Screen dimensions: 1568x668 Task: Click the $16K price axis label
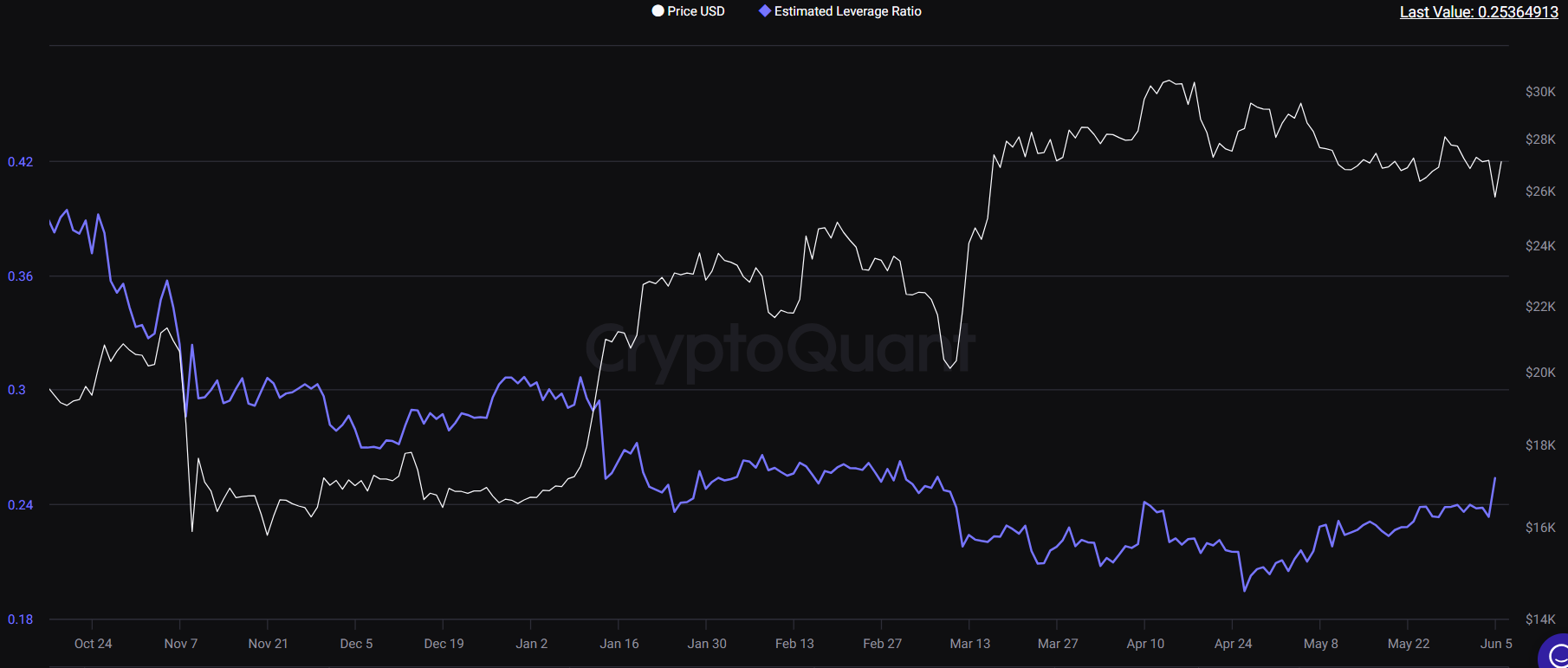pyautogui.click(x=1540, y=528)
